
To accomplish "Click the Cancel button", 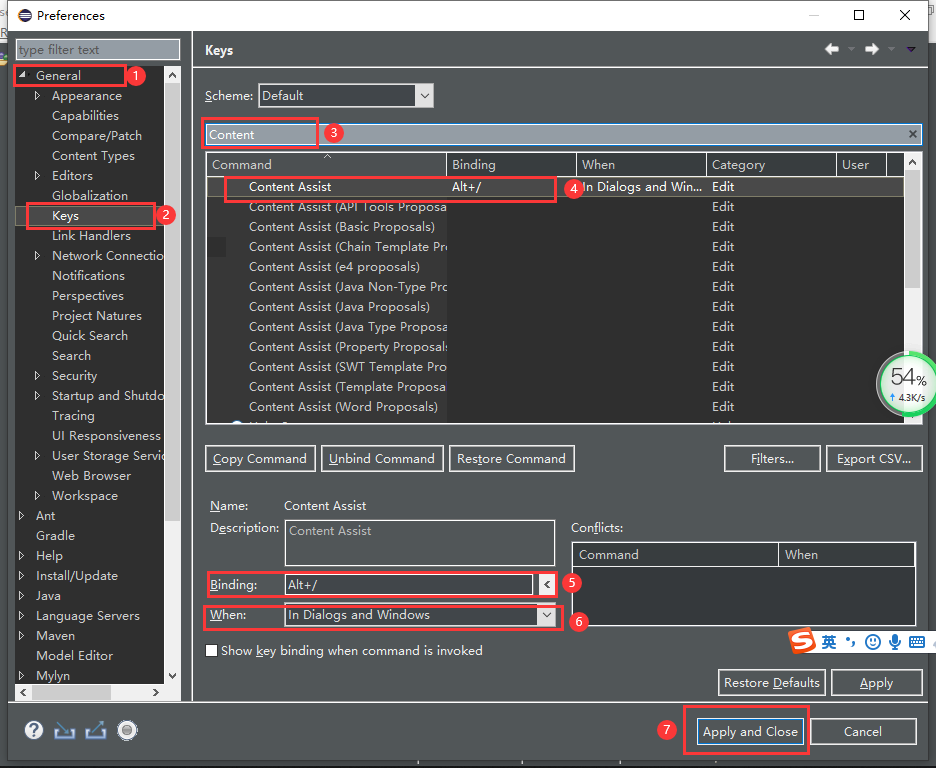I will tap(863, 732).
